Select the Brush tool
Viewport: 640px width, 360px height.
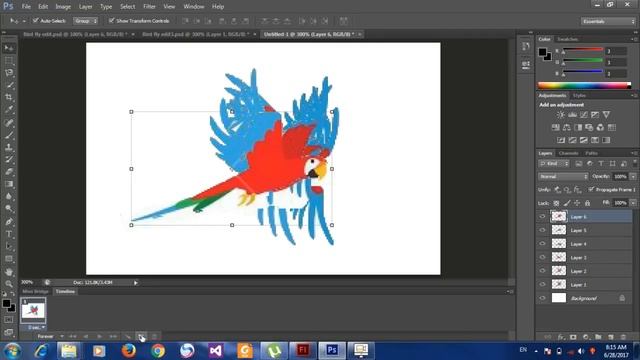point(9,135)
